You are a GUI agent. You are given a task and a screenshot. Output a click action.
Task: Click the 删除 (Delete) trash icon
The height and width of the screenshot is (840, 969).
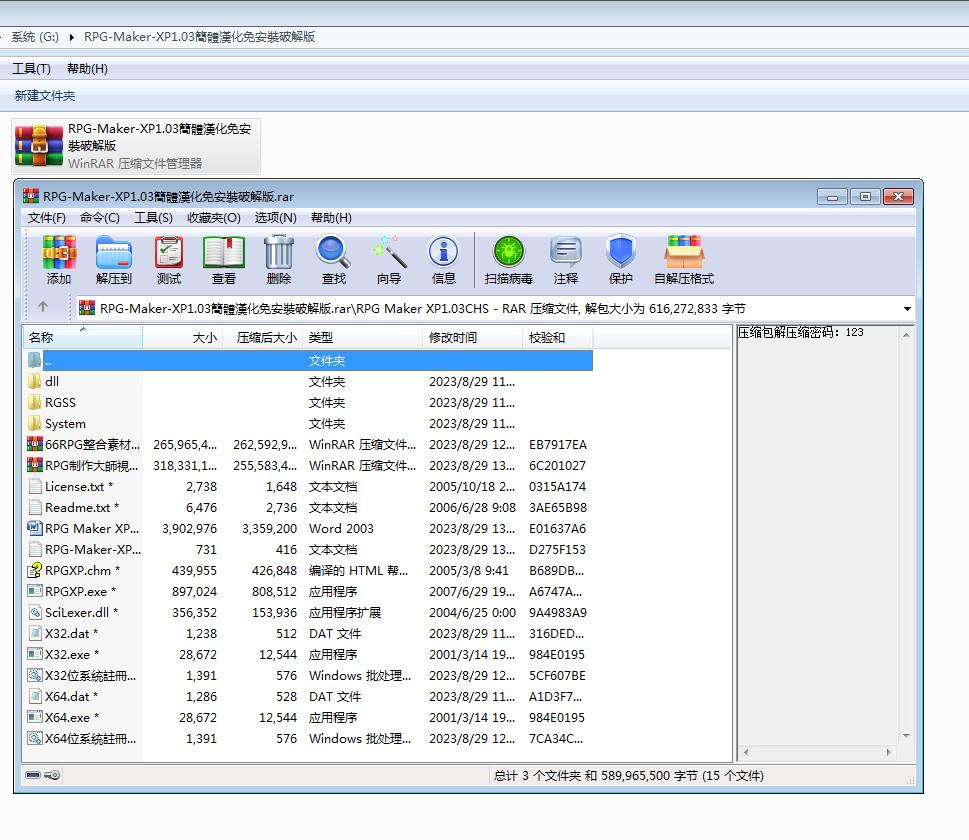279,260
